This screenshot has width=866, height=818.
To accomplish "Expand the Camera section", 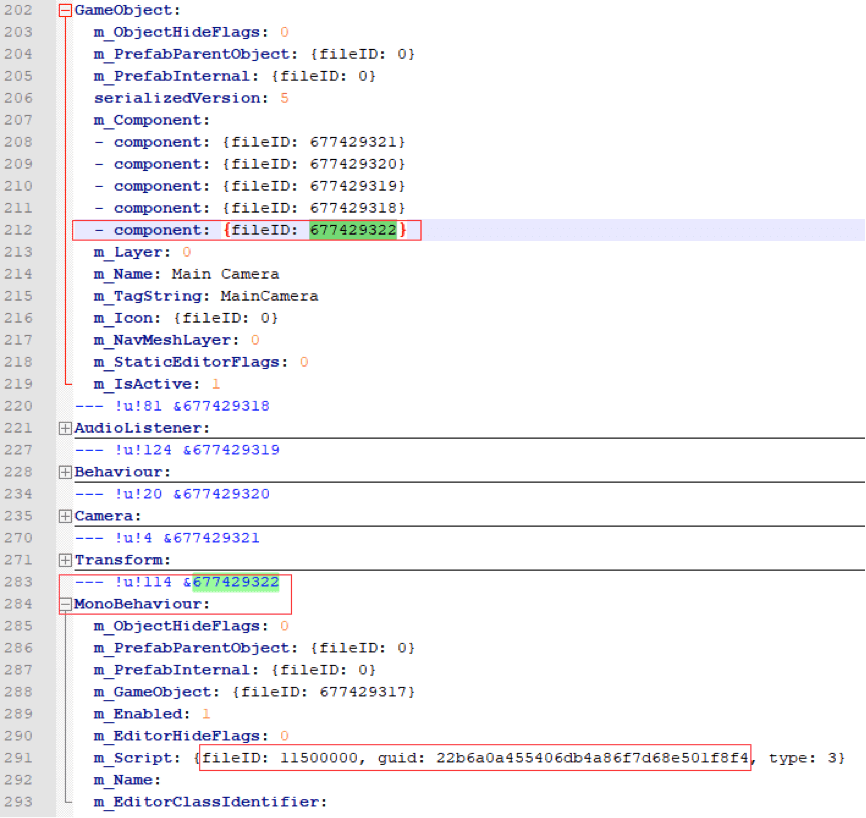I will coord(64,515).
